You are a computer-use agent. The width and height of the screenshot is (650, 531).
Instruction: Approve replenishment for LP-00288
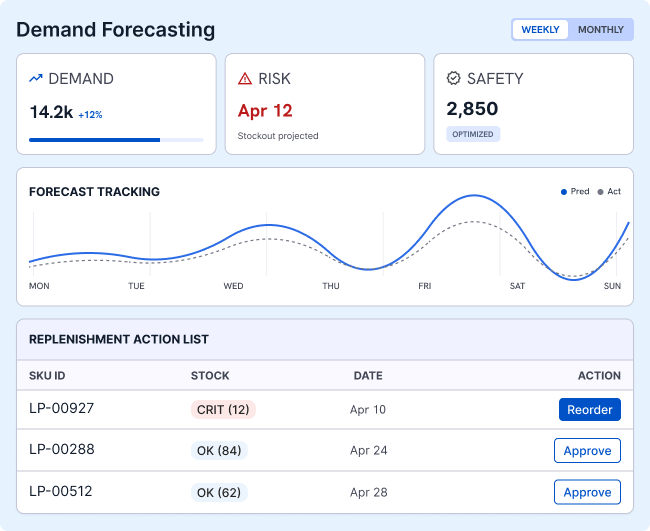(x=587, y=451)
